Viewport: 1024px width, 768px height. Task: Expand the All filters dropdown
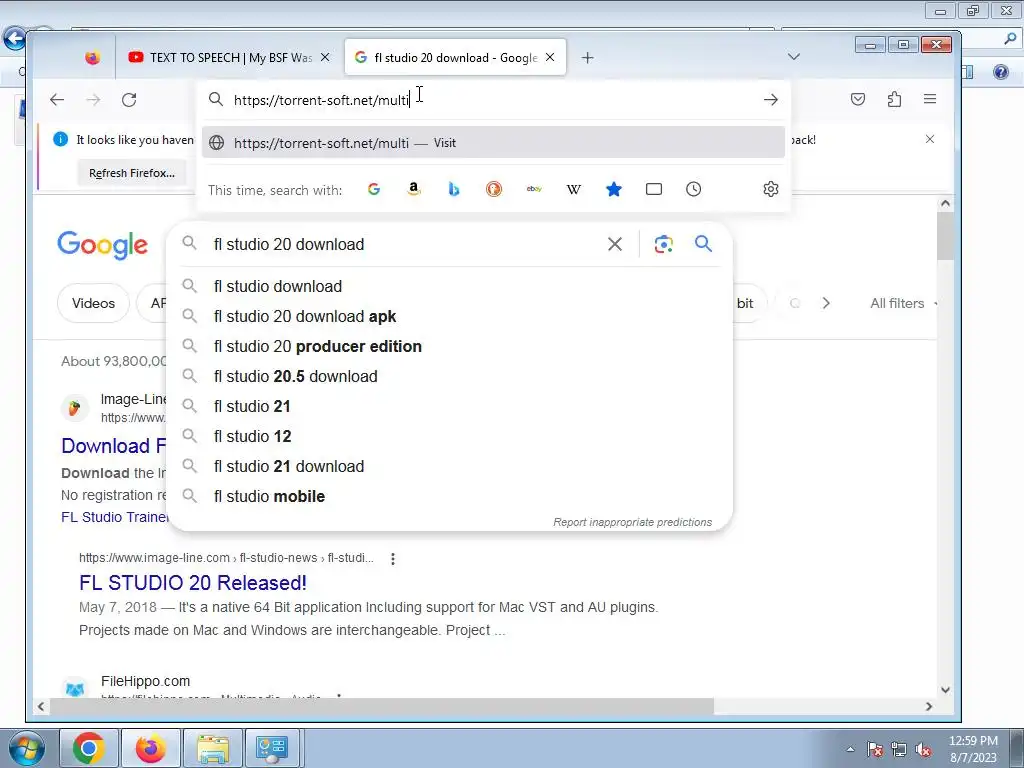click(x=903, y=303)
